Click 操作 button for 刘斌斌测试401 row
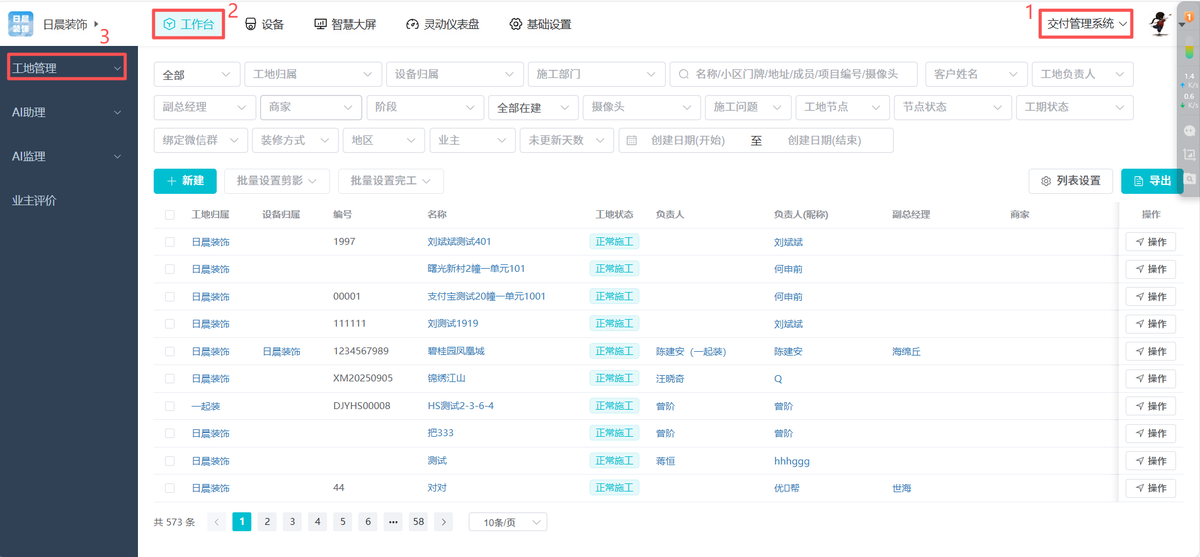This screenshot has height=557, width=1200. point(1150,242)
